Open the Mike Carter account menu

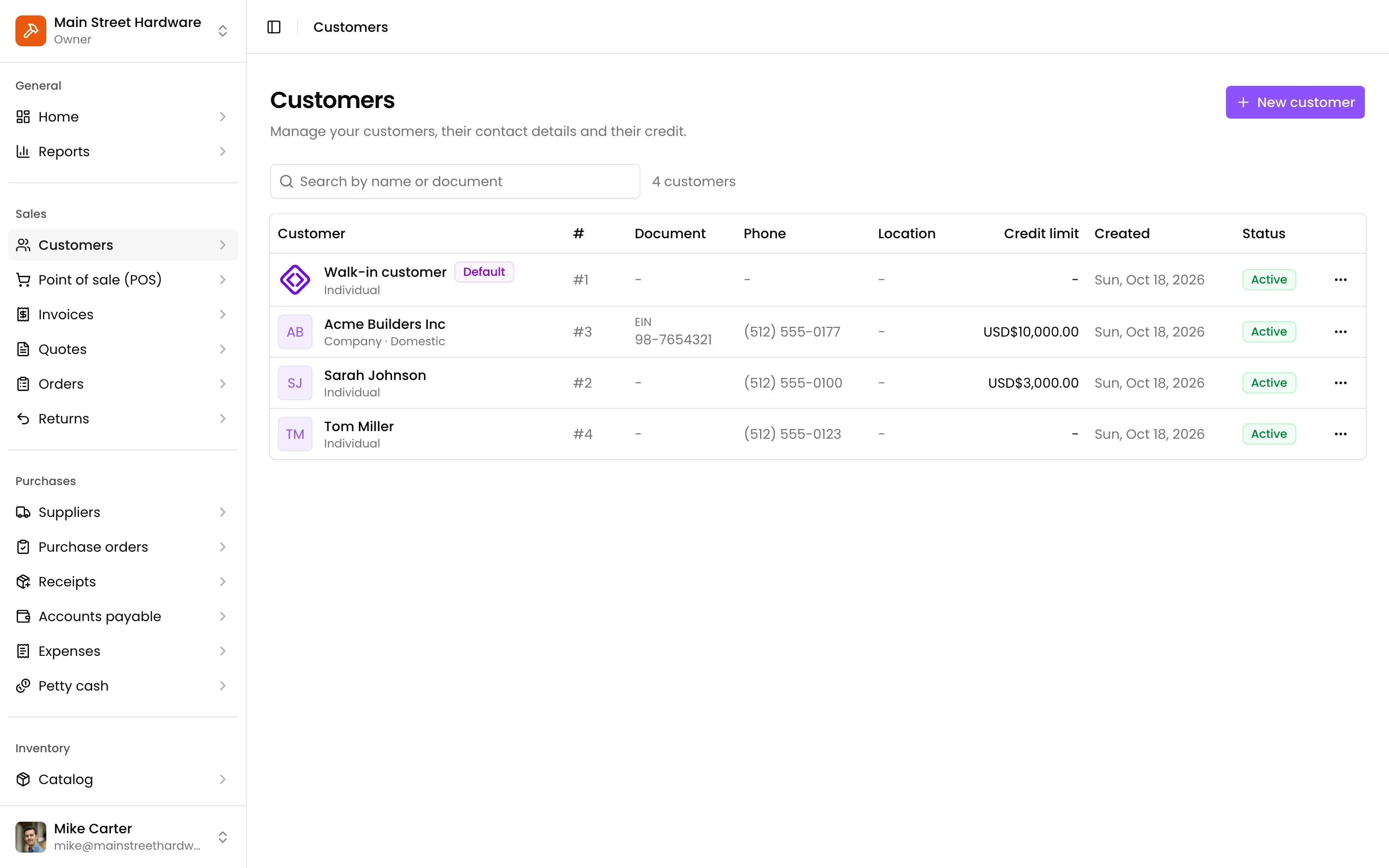(x=123, y=837)
